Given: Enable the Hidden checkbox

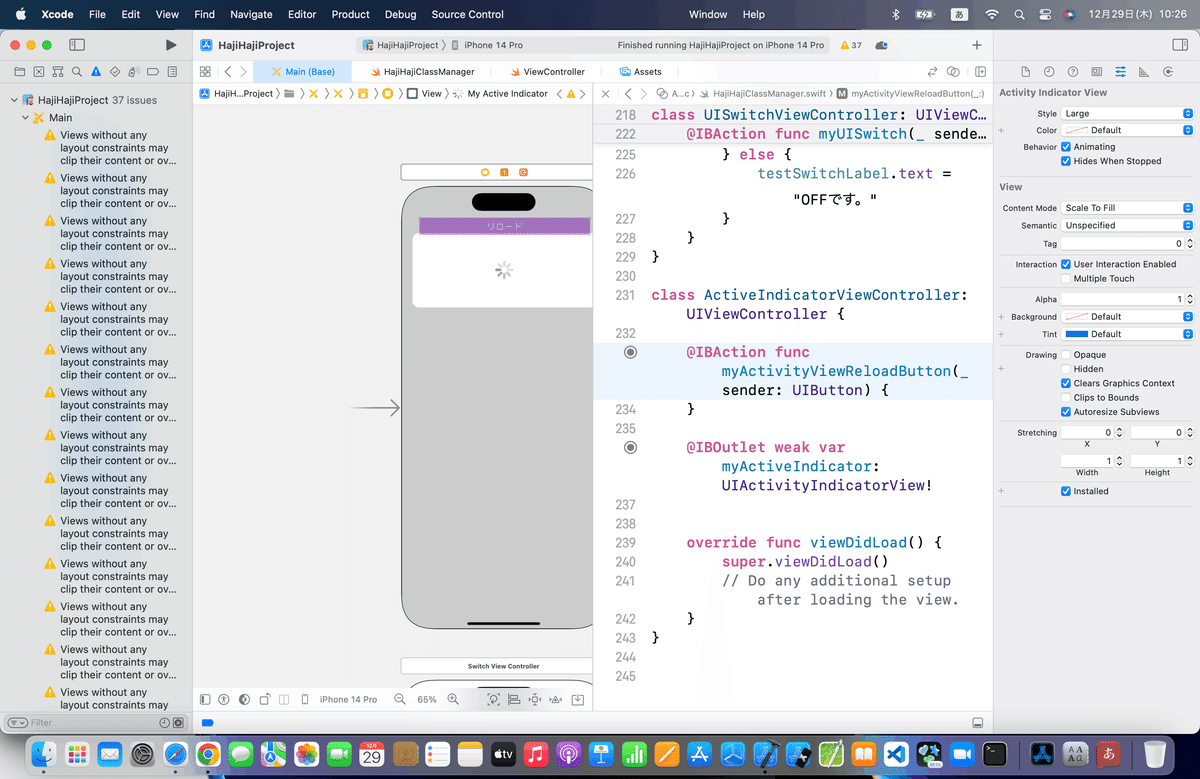Looking at the screenshot, I should click(x=1066, y=369).
